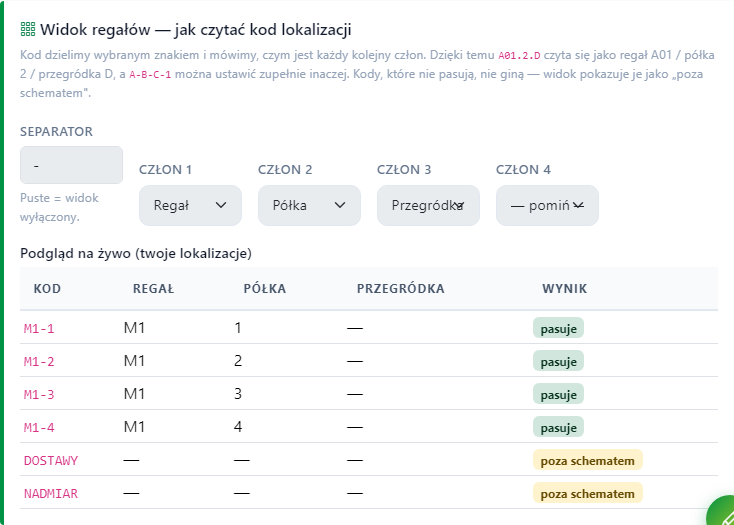Screen dimensions: 734x525
Task: Click the PRZEGRÓDKA column header
Action: 401,289
